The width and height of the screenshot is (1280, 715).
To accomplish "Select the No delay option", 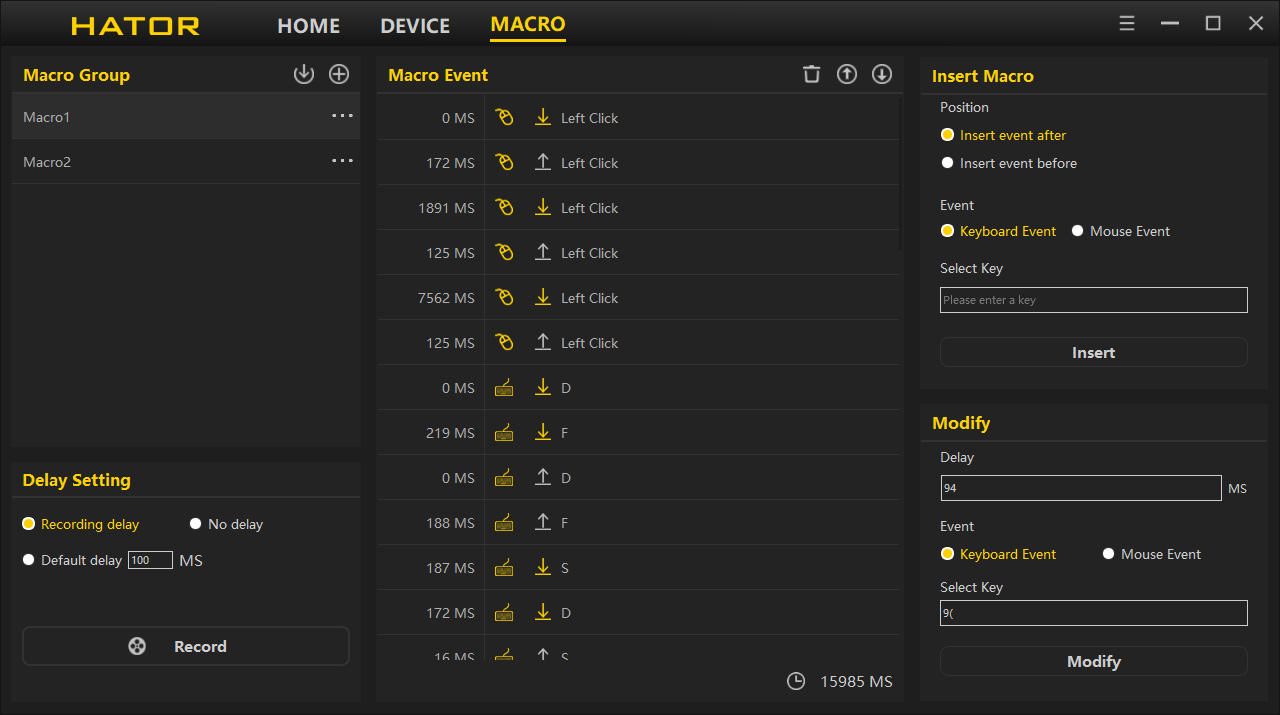I will 196,524.
